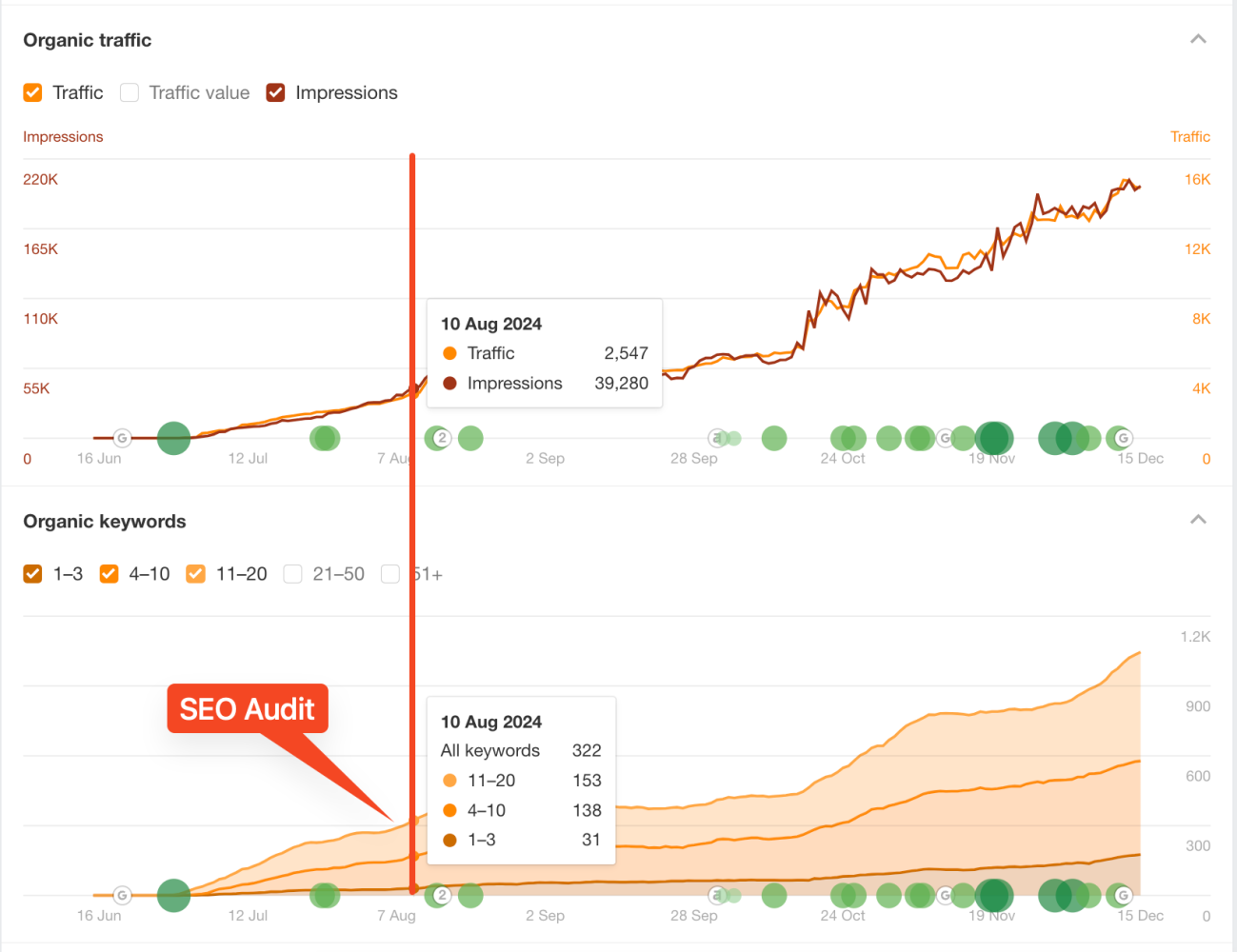Screen dimensions: 1237x952
Task: Click the large dark green bubble near 19 Nov in traffic chart
Action: pos(994,438)
